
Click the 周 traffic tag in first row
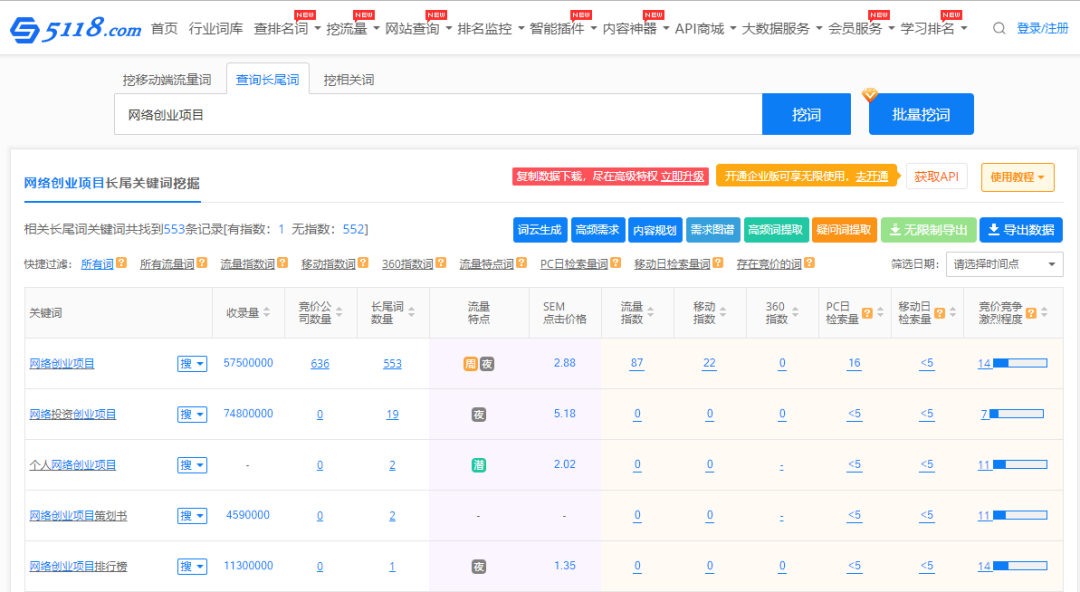click(x=470, y=364)
